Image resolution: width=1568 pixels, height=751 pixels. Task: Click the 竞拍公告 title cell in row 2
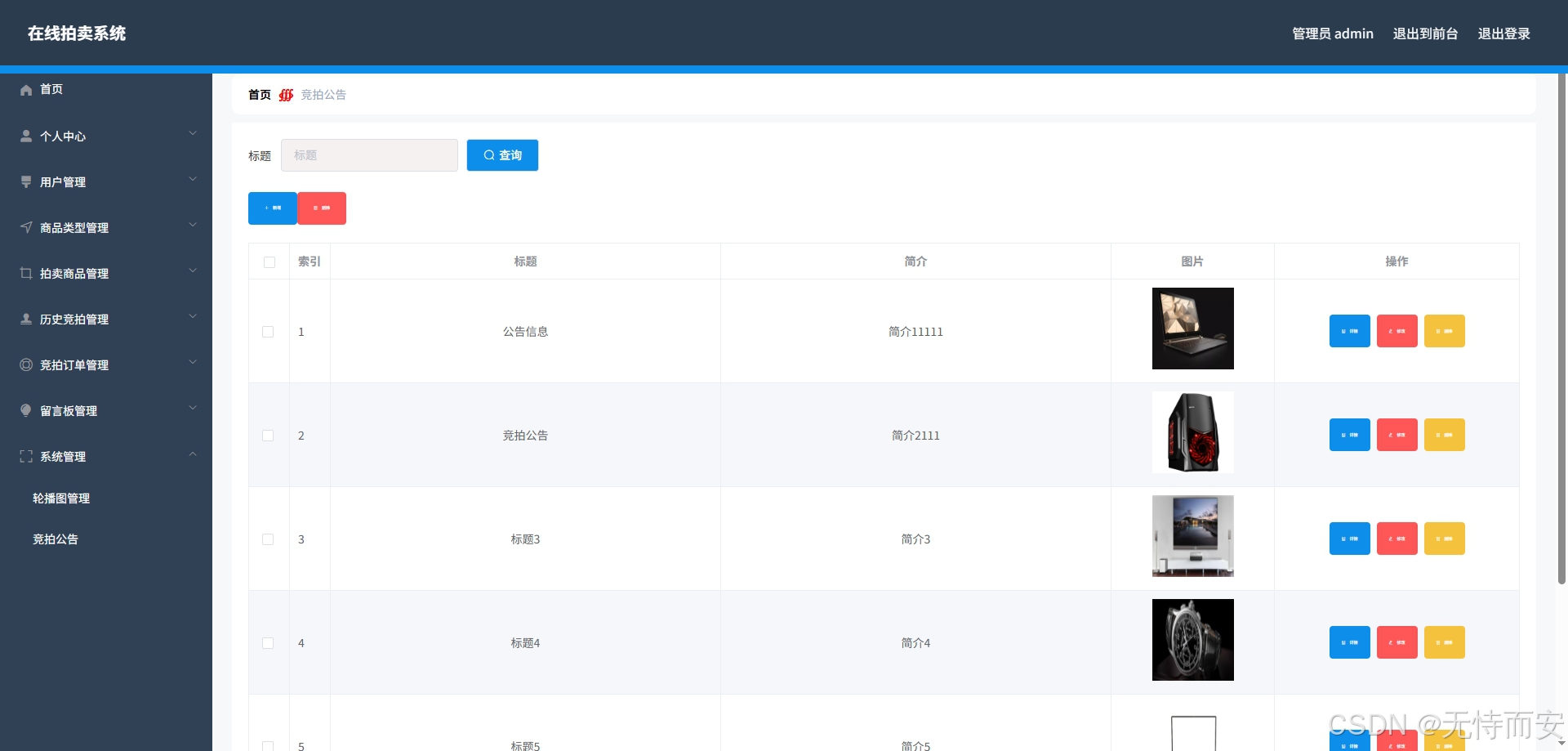(x=525, y=436)
